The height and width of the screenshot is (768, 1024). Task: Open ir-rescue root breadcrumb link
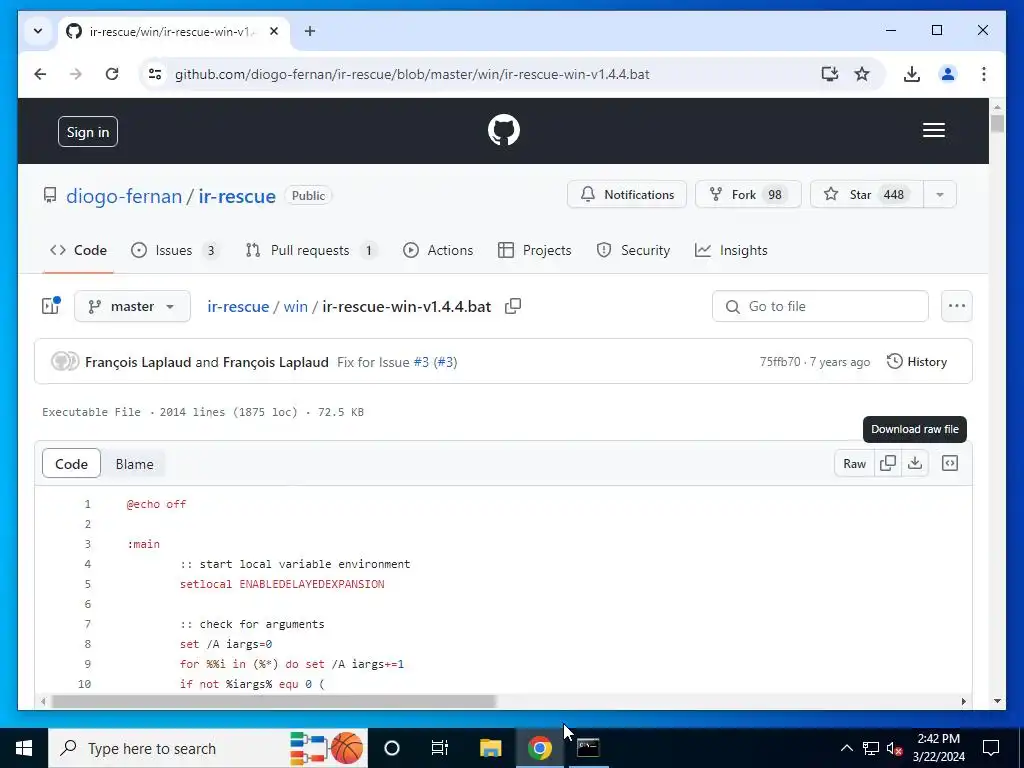click(x=238, y=306)
